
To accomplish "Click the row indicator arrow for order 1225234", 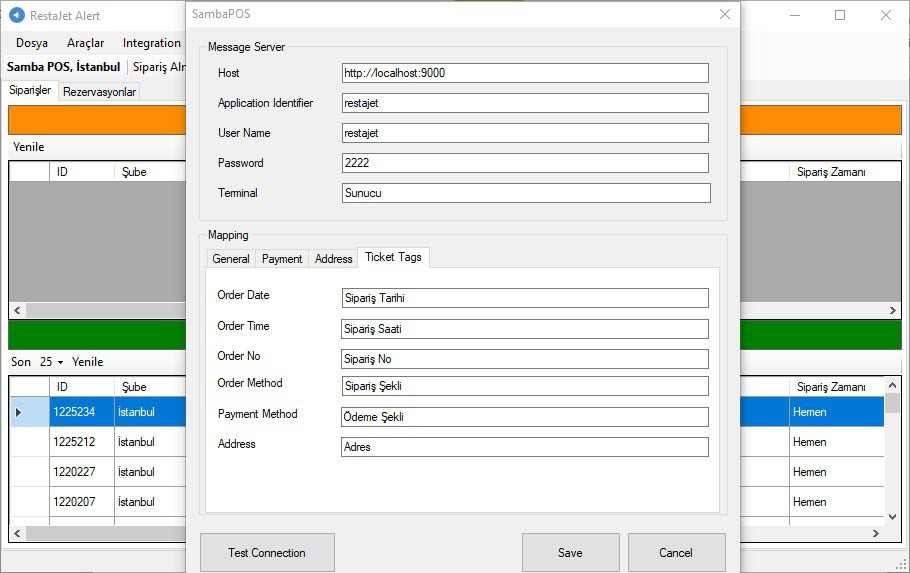I will pos(19,412).
